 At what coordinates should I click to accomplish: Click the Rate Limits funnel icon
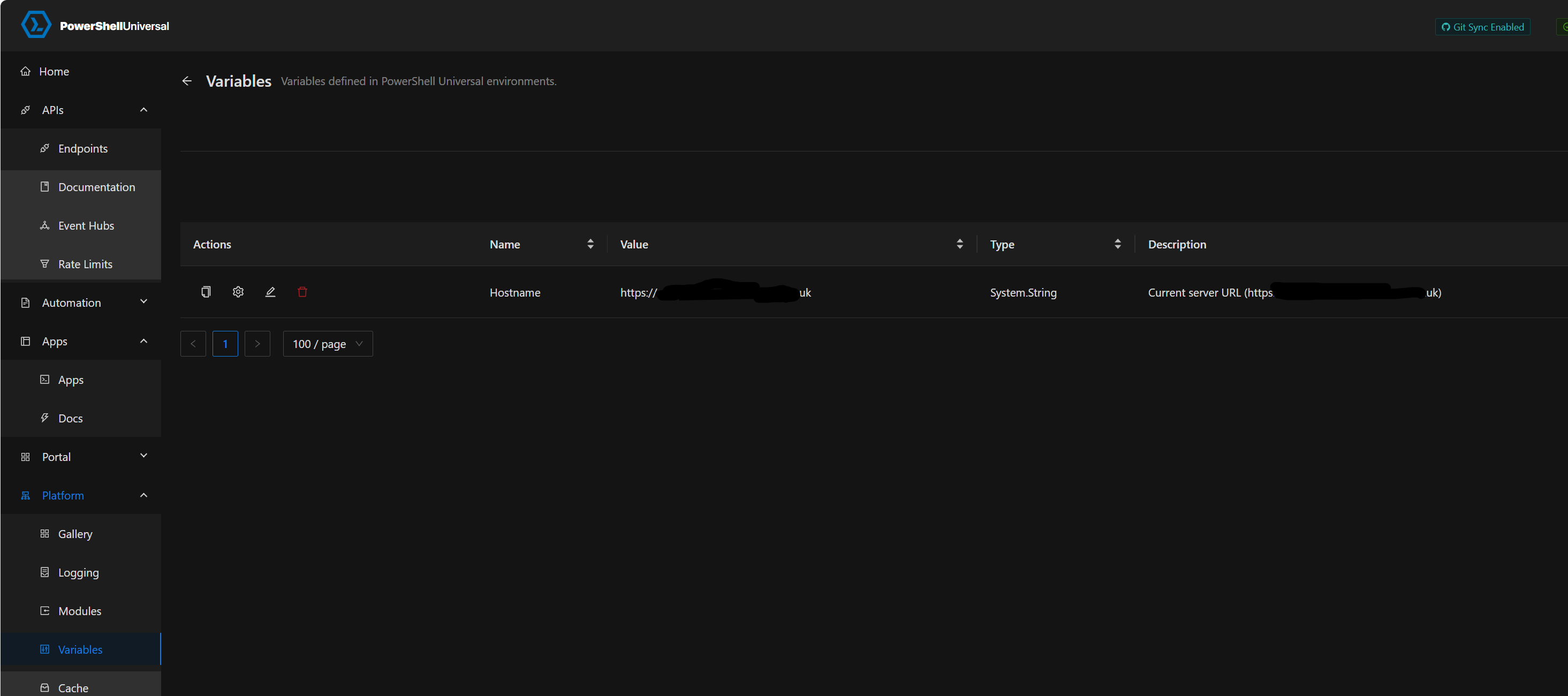pyautogui.click(x=44, y=263)
